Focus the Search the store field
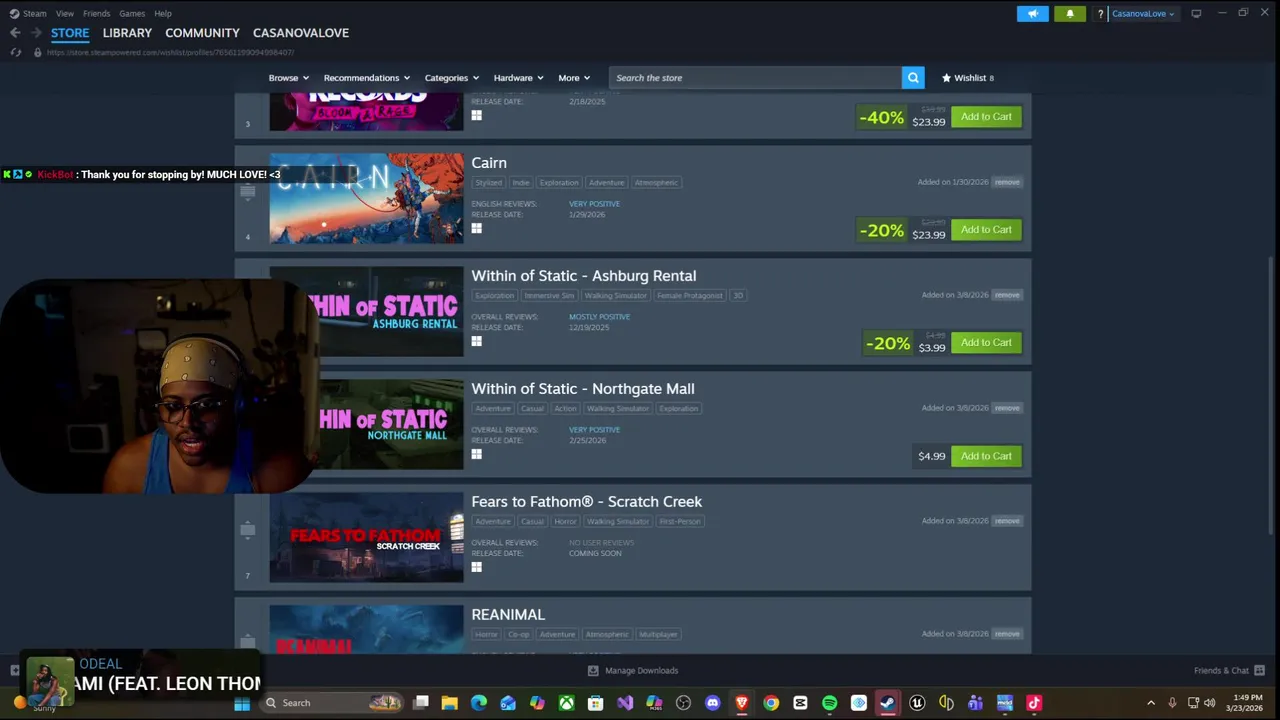 click(x=755, y=78)
